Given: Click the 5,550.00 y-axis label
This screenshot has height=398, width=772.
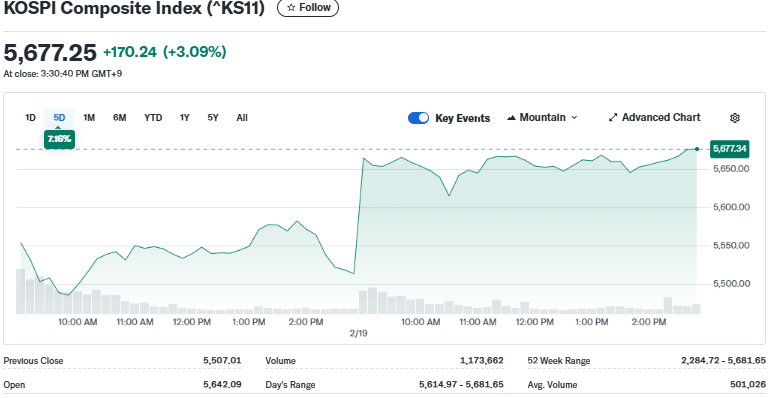Looking at the screenshot, I should coord(731,245).
